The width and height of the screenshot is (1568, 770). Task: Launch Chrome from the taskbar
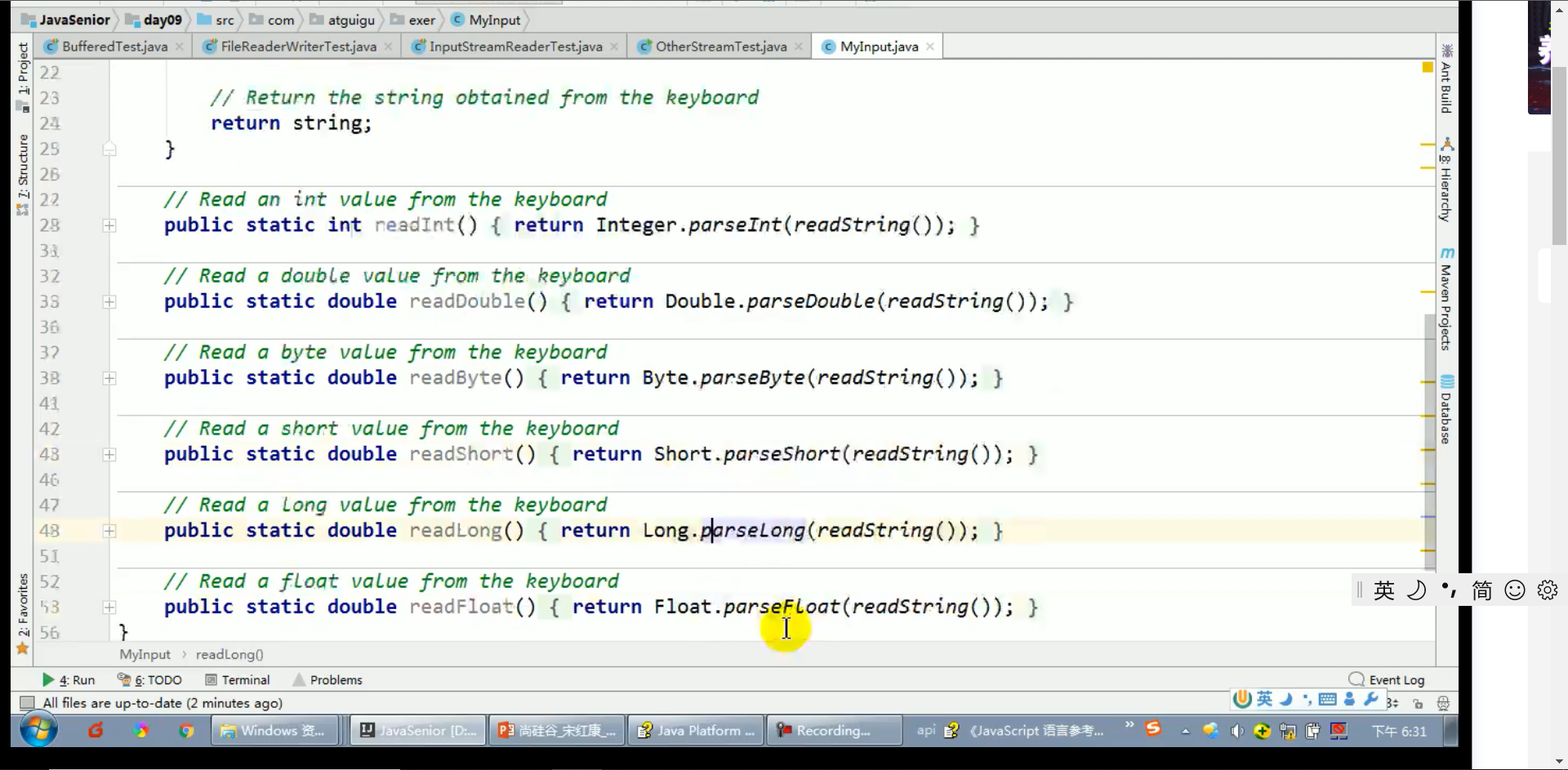click(x=187, y=730)
